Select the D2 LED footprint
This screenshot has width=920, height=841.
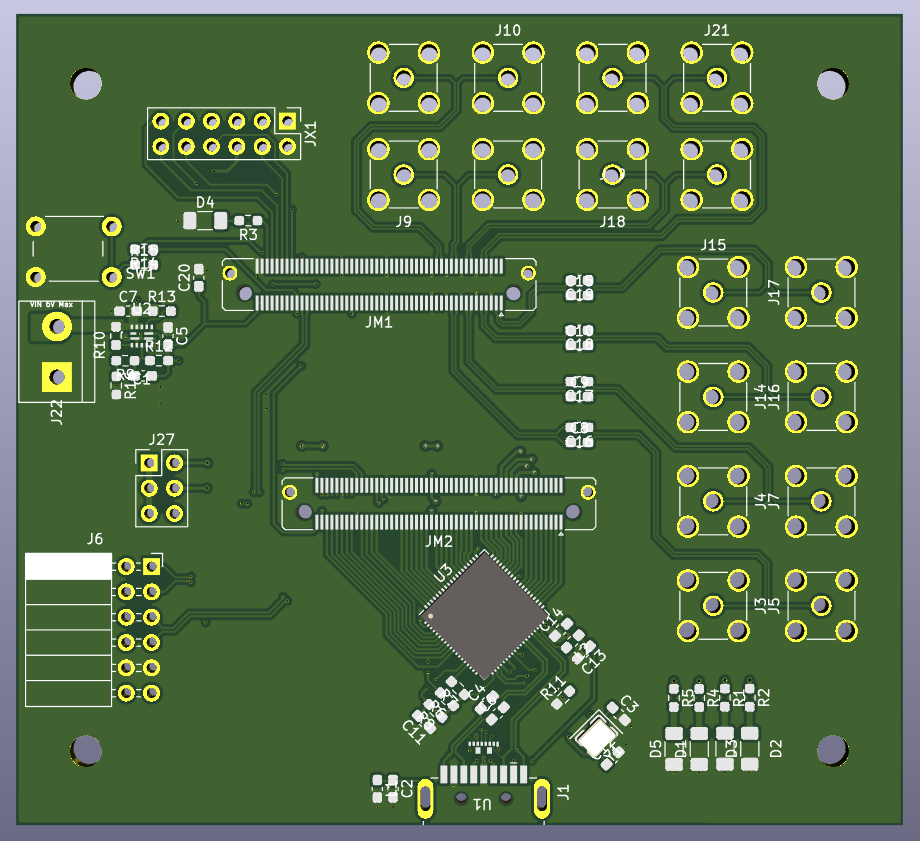click(750, 748)
